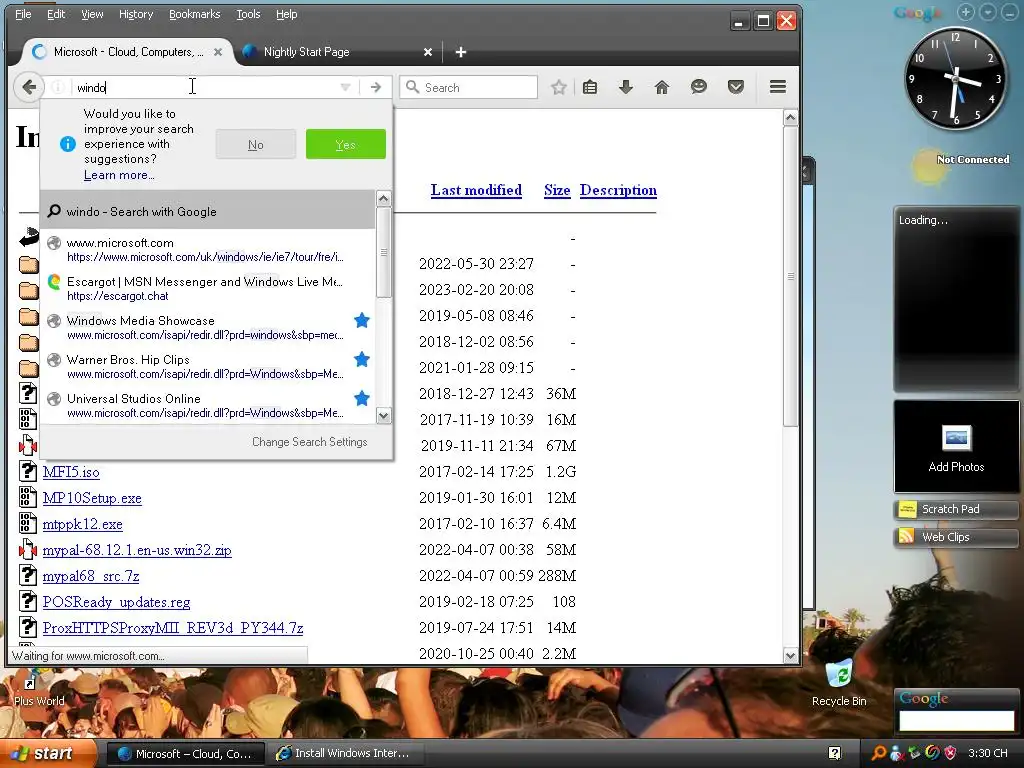Switch to the Nightly Start Page tab
Image resolution: width=1024 pixels, height=768 pixels.
click(338, 52)
